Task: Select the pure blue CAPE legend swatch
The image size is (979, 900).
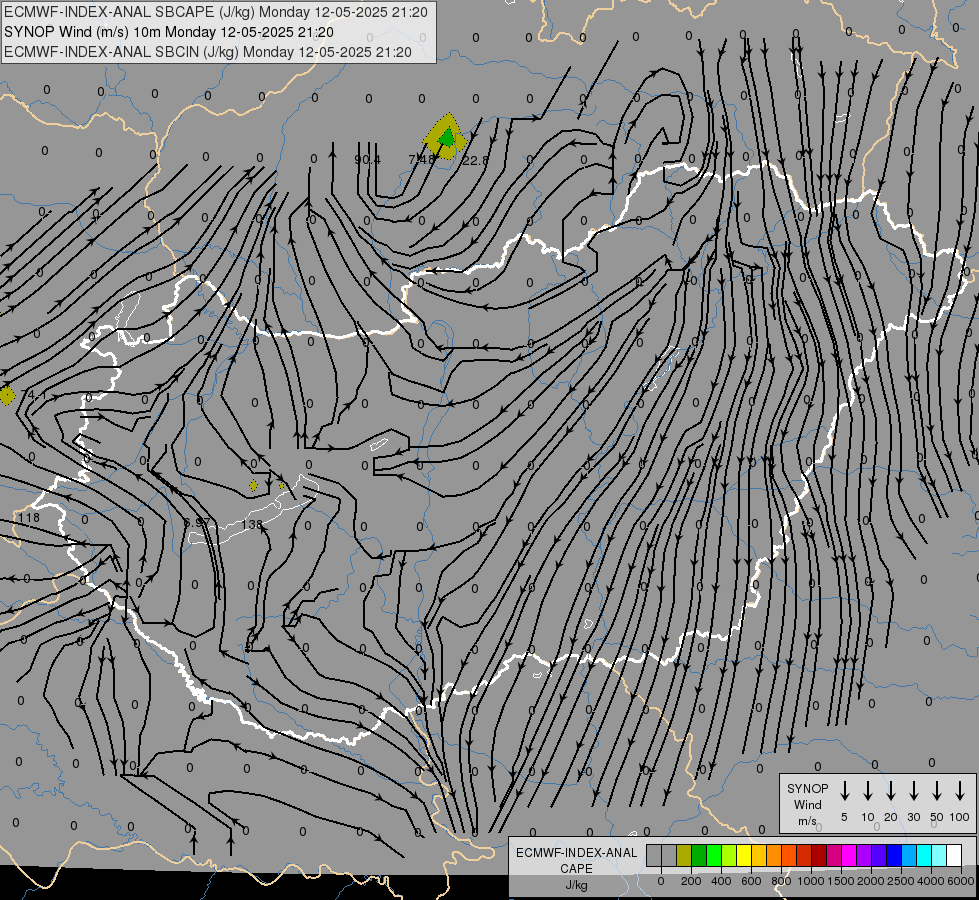Action: pyautogui.click(x=894, y=856)
